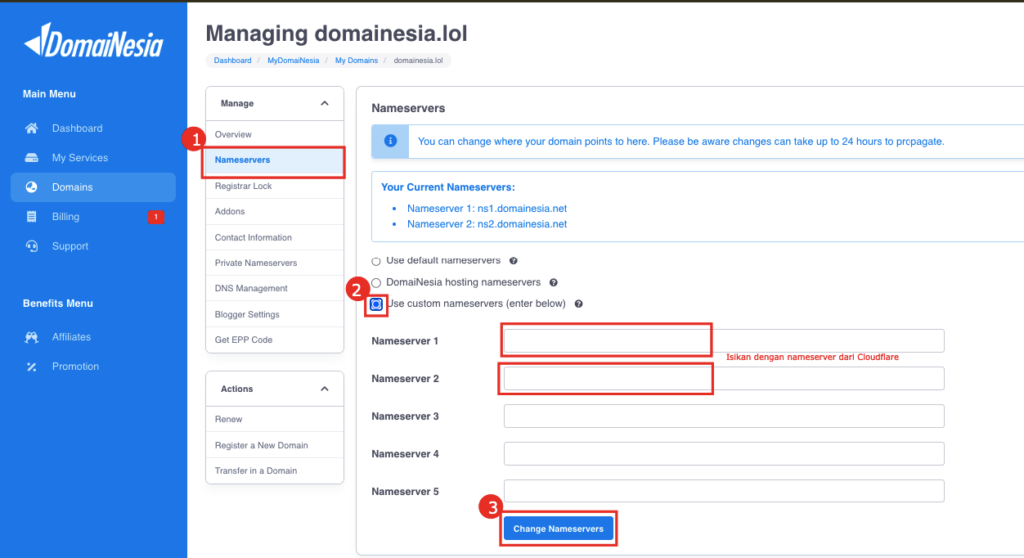Focus the Nameserver 4 input field
Screen dimensions: 1024x558
click(724, 453)
